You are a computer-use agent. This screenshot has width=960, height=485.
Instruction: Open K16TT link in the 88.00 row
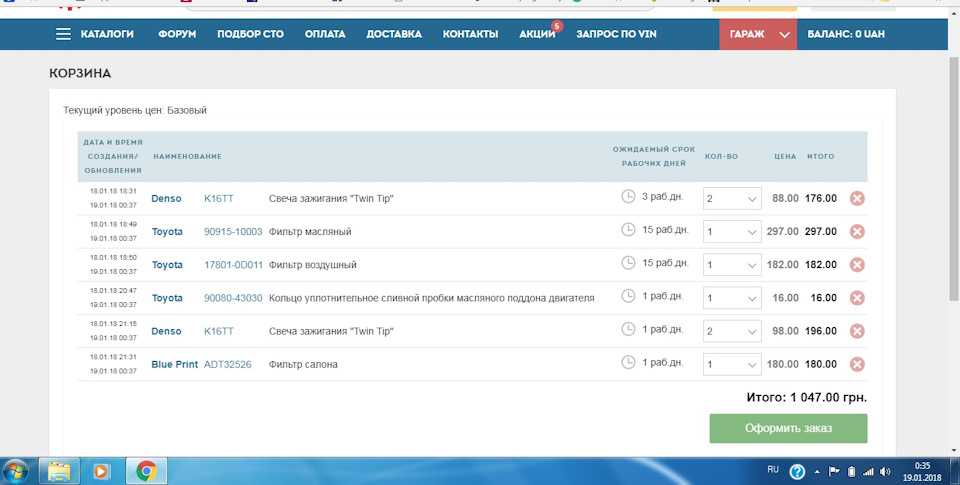pyautogui.click(x=219, y=198)
